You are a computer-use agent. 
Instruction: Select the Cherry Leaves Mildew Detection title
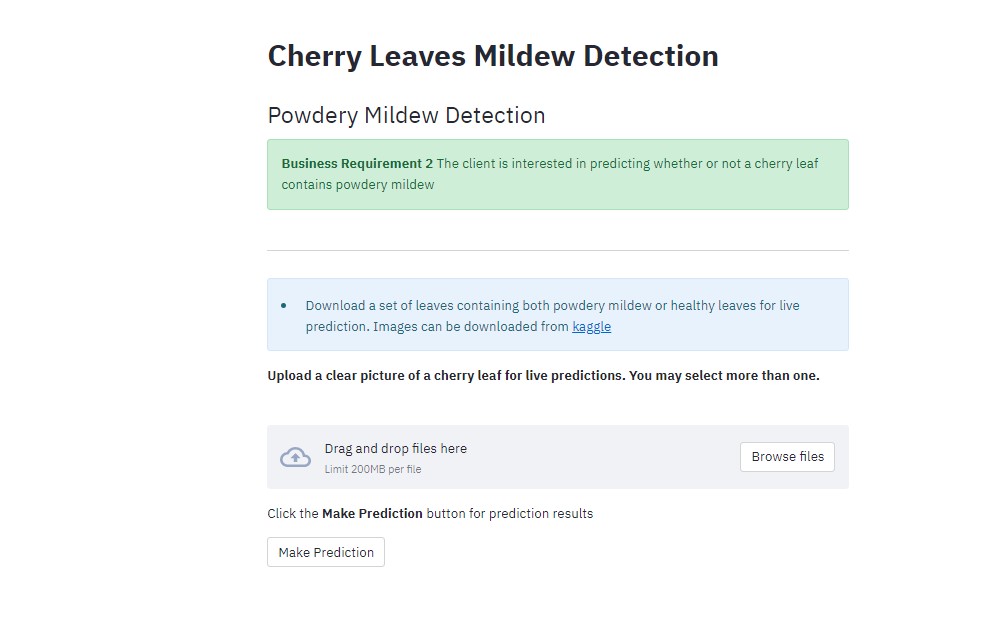click(492, 56)
